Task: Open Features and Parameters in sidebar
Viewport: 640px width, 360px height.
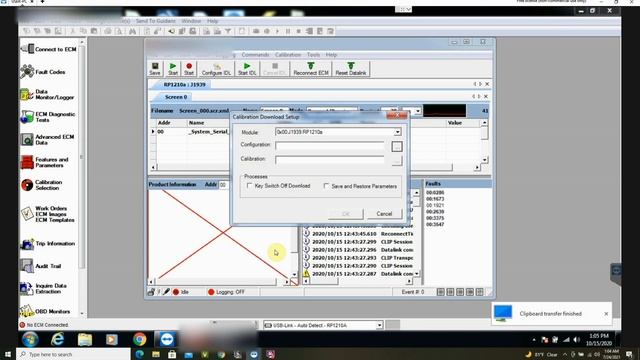Action: (x=44, y=162)
